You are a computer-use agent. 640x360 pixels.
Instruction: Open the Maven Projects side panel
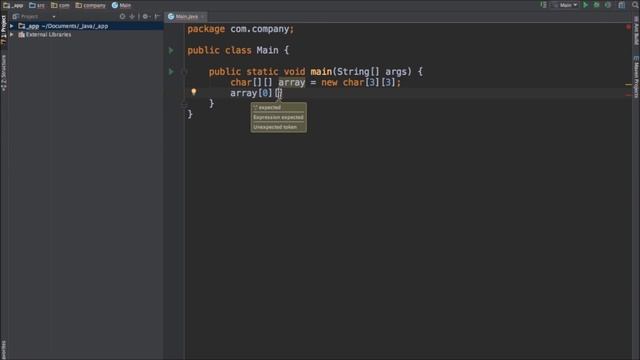pos(636,76)
